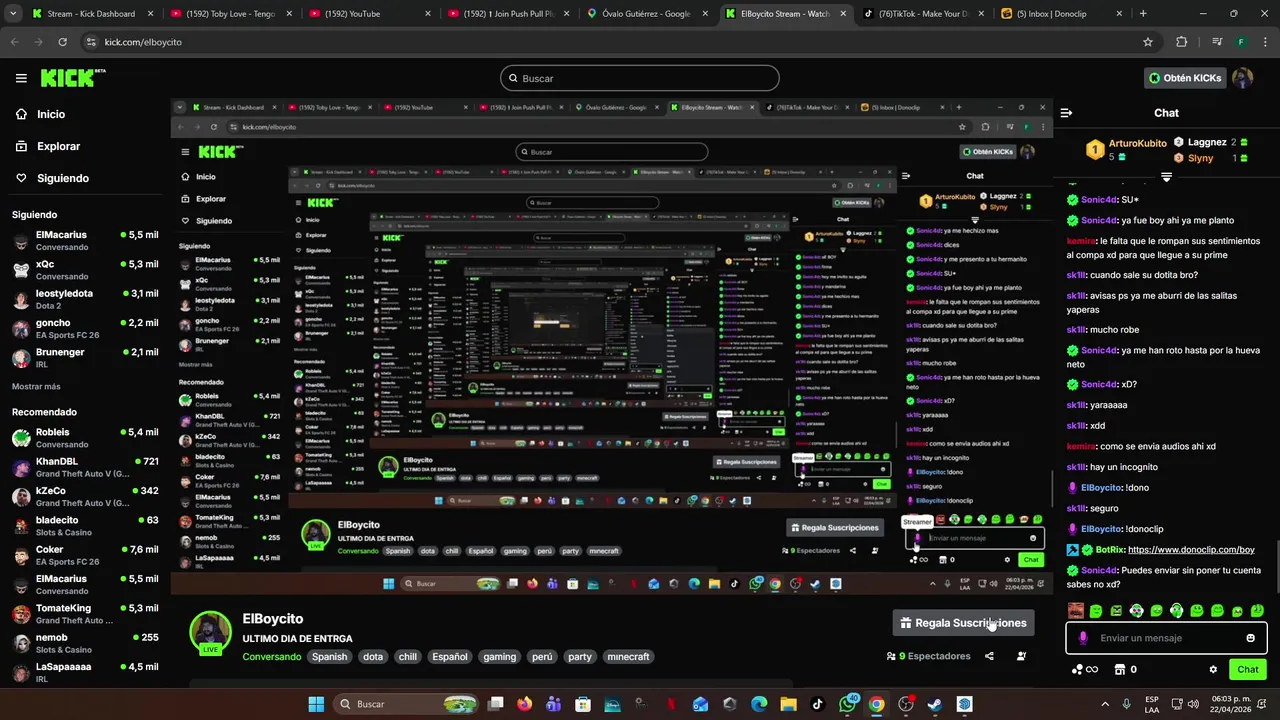1280x720 pixels.
Task: Click ElBoycito's live avatar below the video
Action: 211,632
